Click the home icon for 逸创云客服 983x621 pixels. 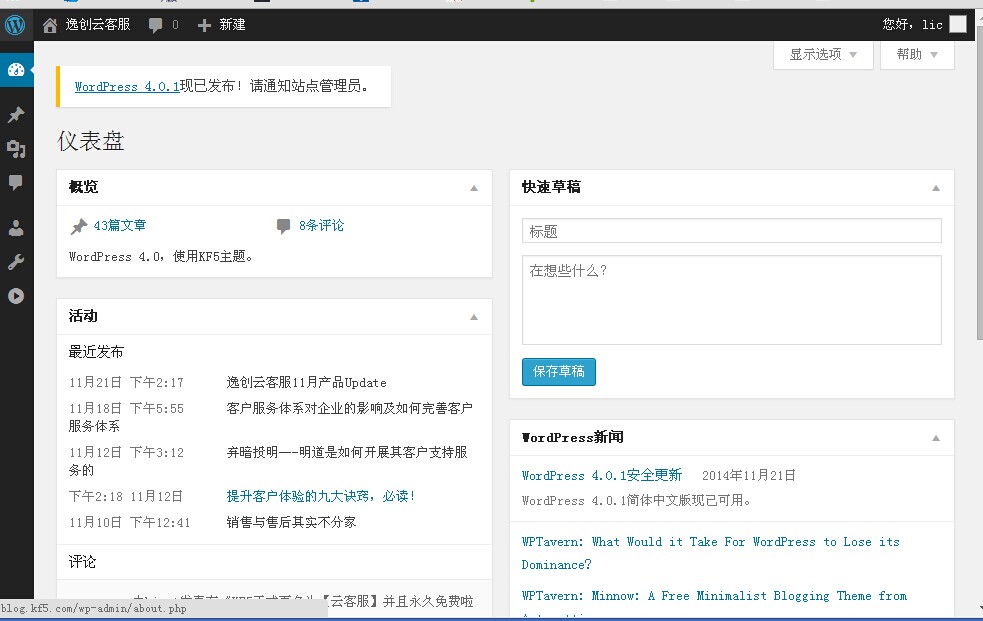click(x=50, y=25)
